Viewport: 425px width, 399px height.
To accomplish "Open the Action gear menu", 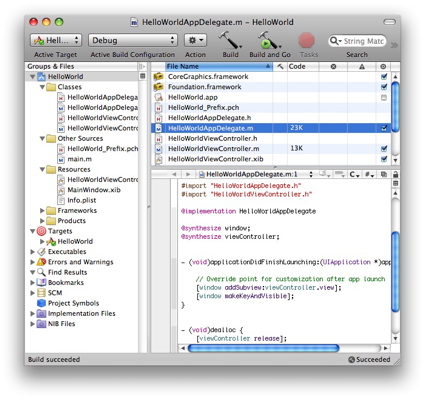I will click(195, 40).
